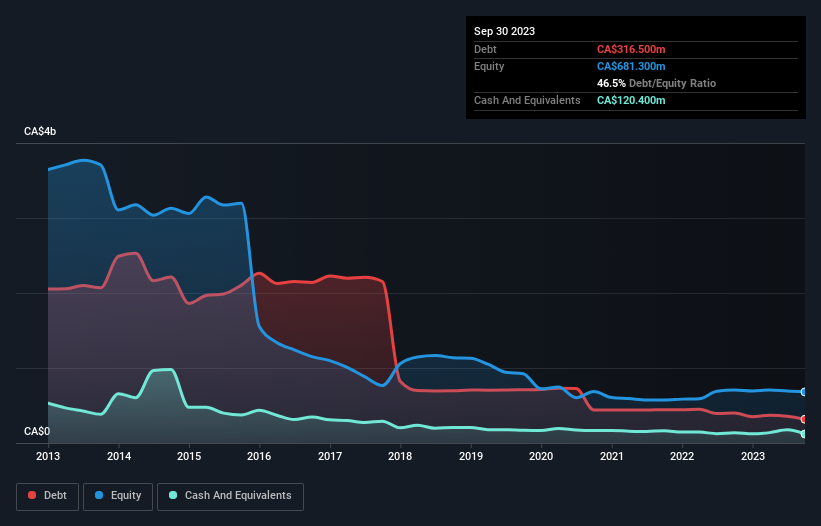The height and width of the screenshot is (526, 821).
Task: Click the CA$0 y-axis label
Action: point(37,431)
